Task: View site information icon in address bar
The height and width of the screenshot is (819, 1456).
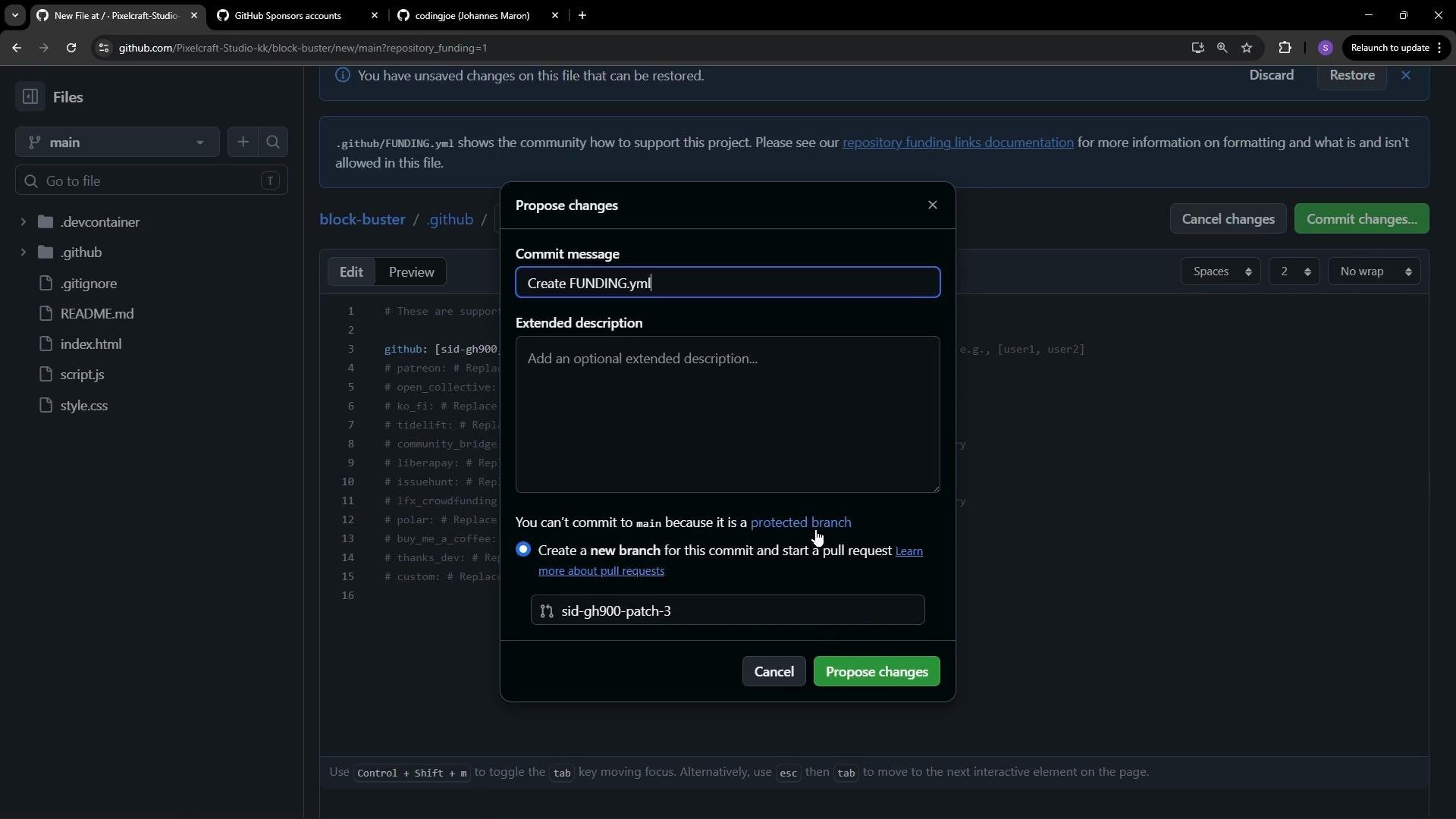Action: click(104, 48)
